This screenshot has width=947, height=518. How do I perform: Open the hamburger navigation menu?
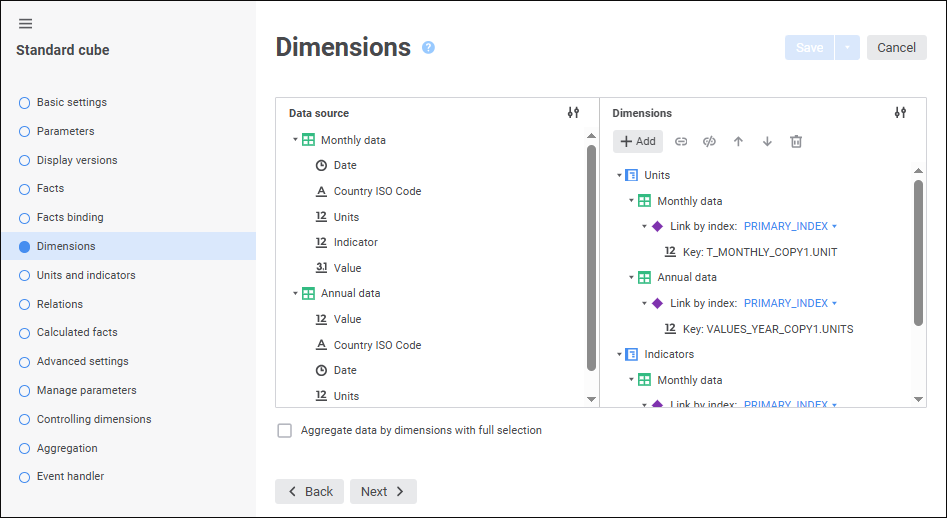(26, 24)
